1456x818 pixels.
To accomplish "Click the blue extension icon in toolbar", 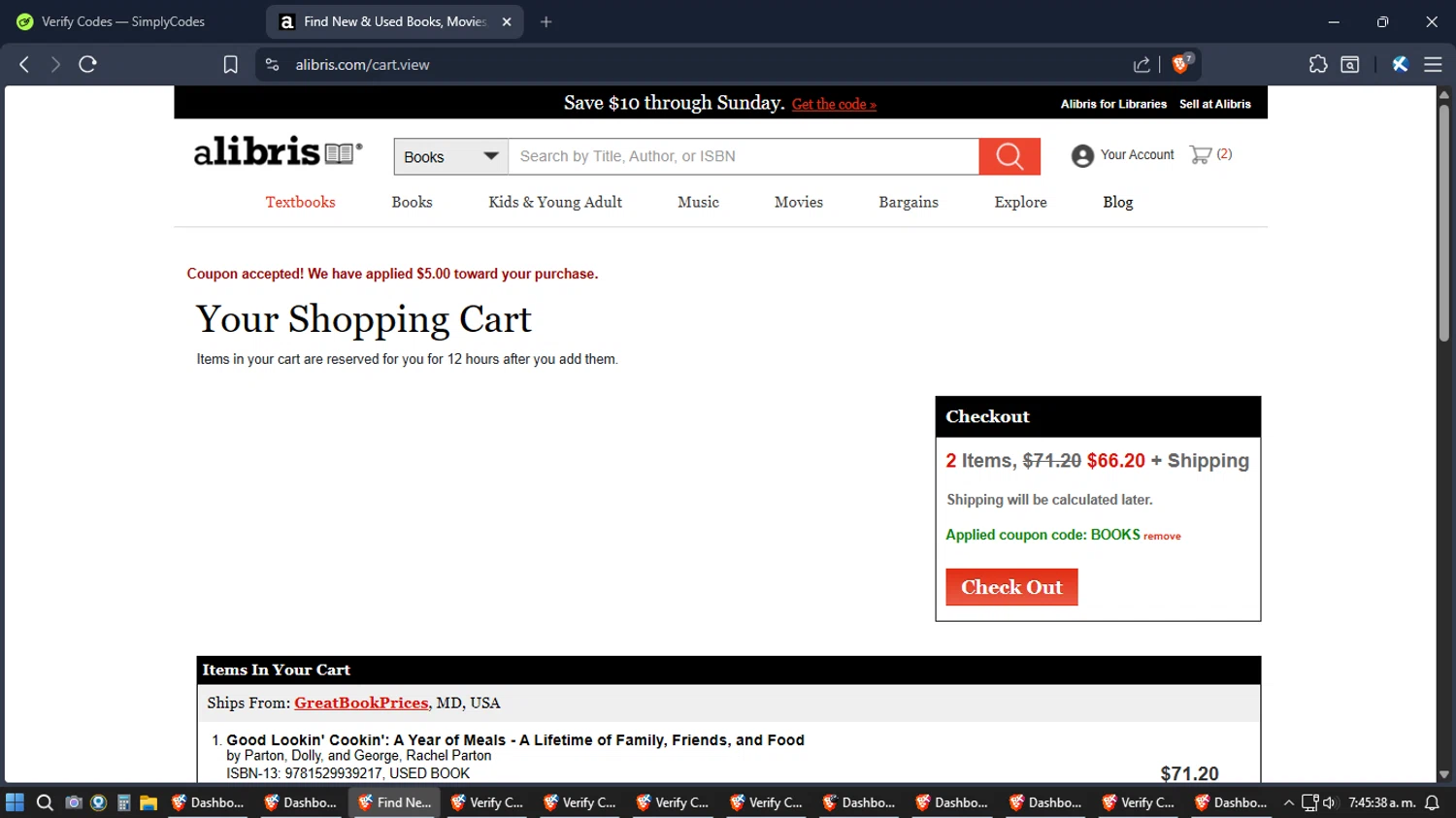I will click(1400, 64).
